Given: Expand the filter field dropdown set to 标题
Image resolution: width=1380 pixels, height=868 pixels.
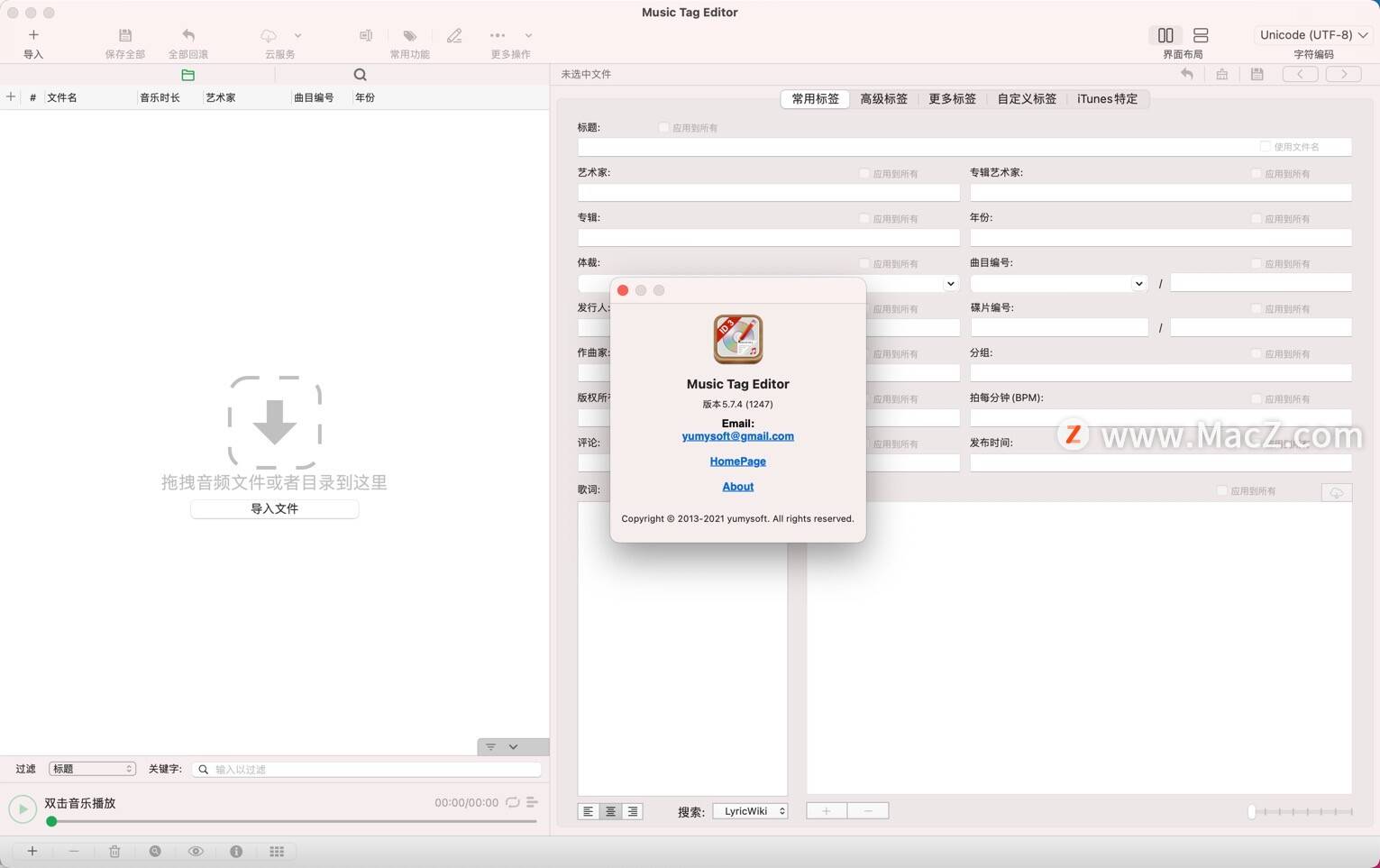Looking at the screenshot, I should point(92,769).
